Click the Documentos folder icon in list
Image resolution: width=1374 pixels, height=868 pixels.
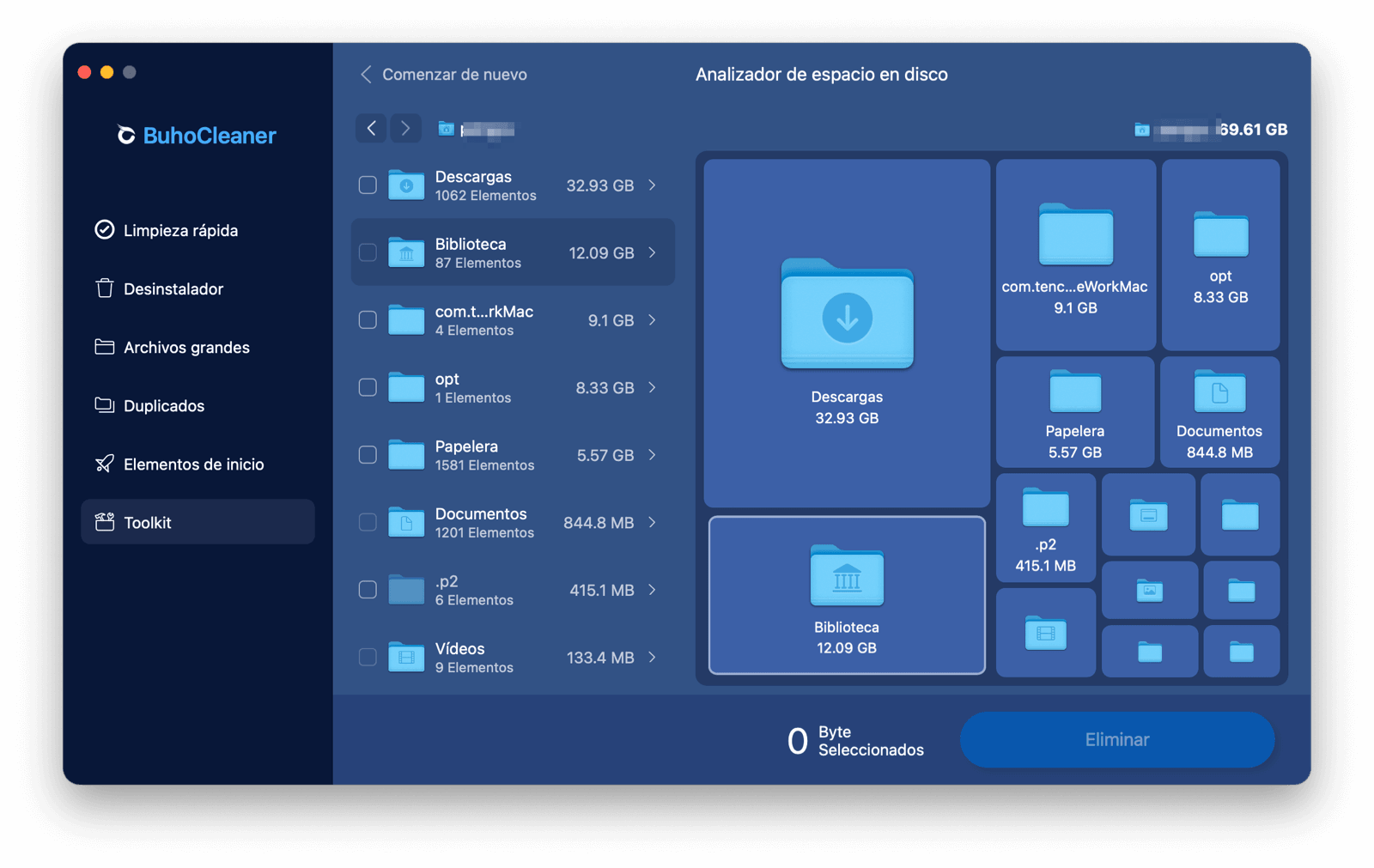(x=406, y=522)
